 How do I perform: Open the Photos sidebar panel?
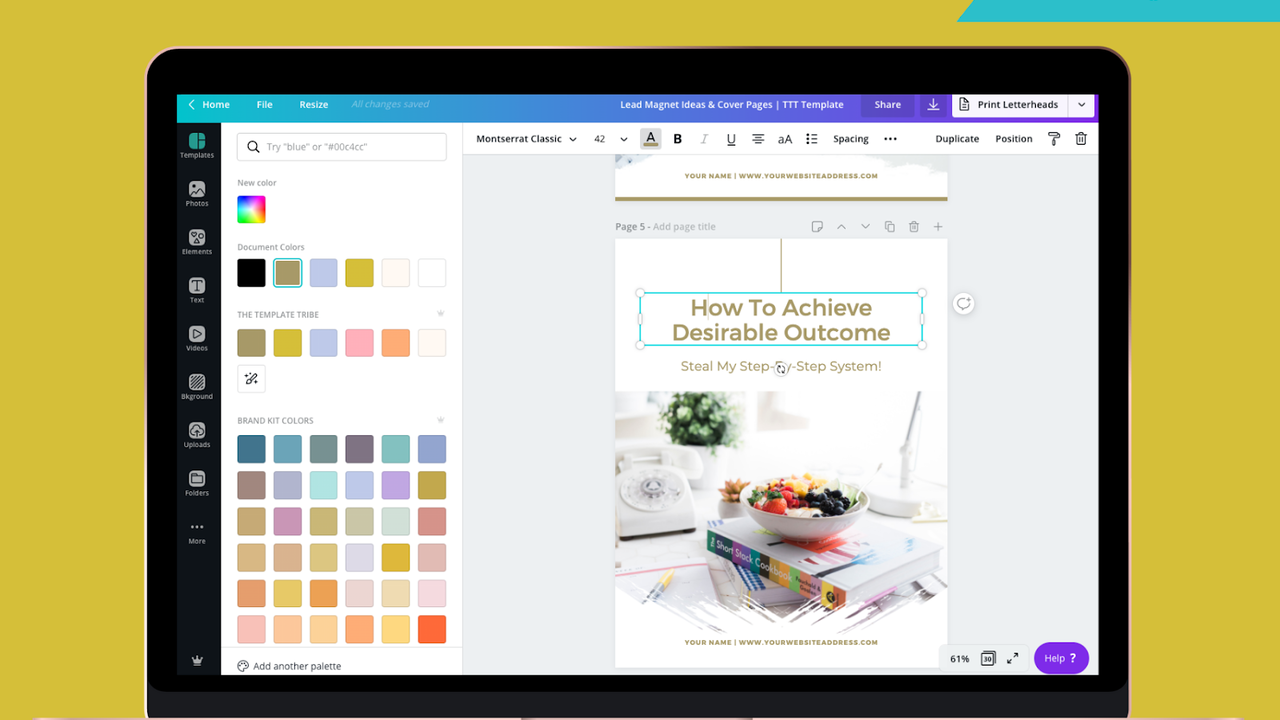[x=197, y=193]
